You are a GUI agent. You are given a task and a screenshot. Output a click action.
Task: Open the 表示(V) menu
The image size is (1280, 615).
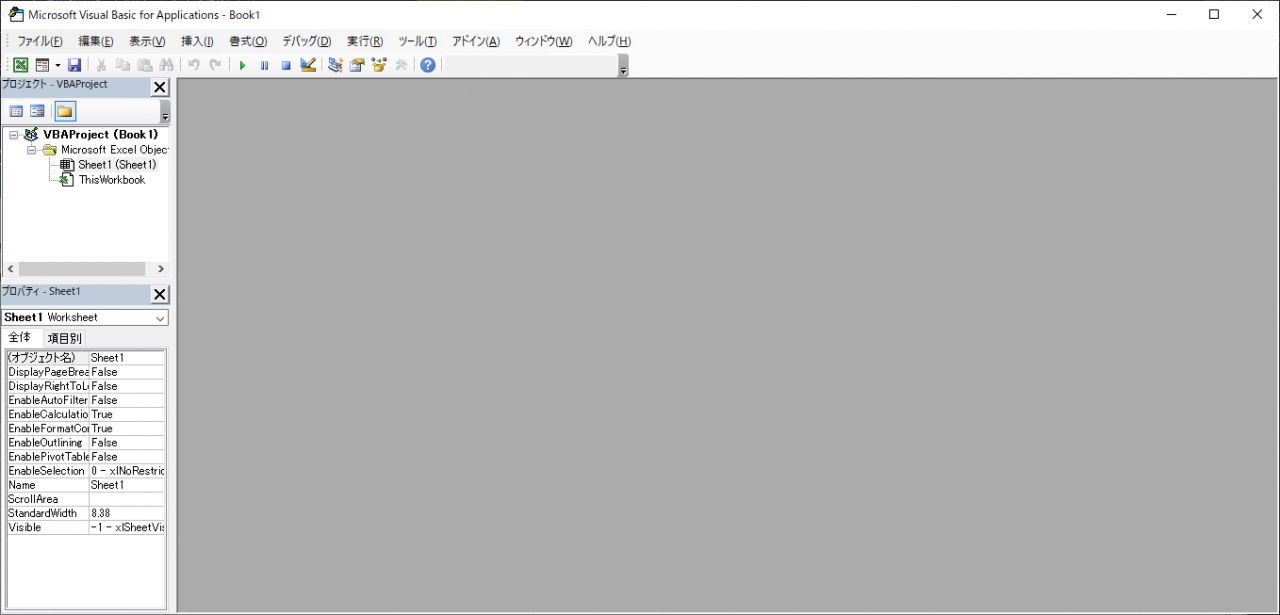147,41
